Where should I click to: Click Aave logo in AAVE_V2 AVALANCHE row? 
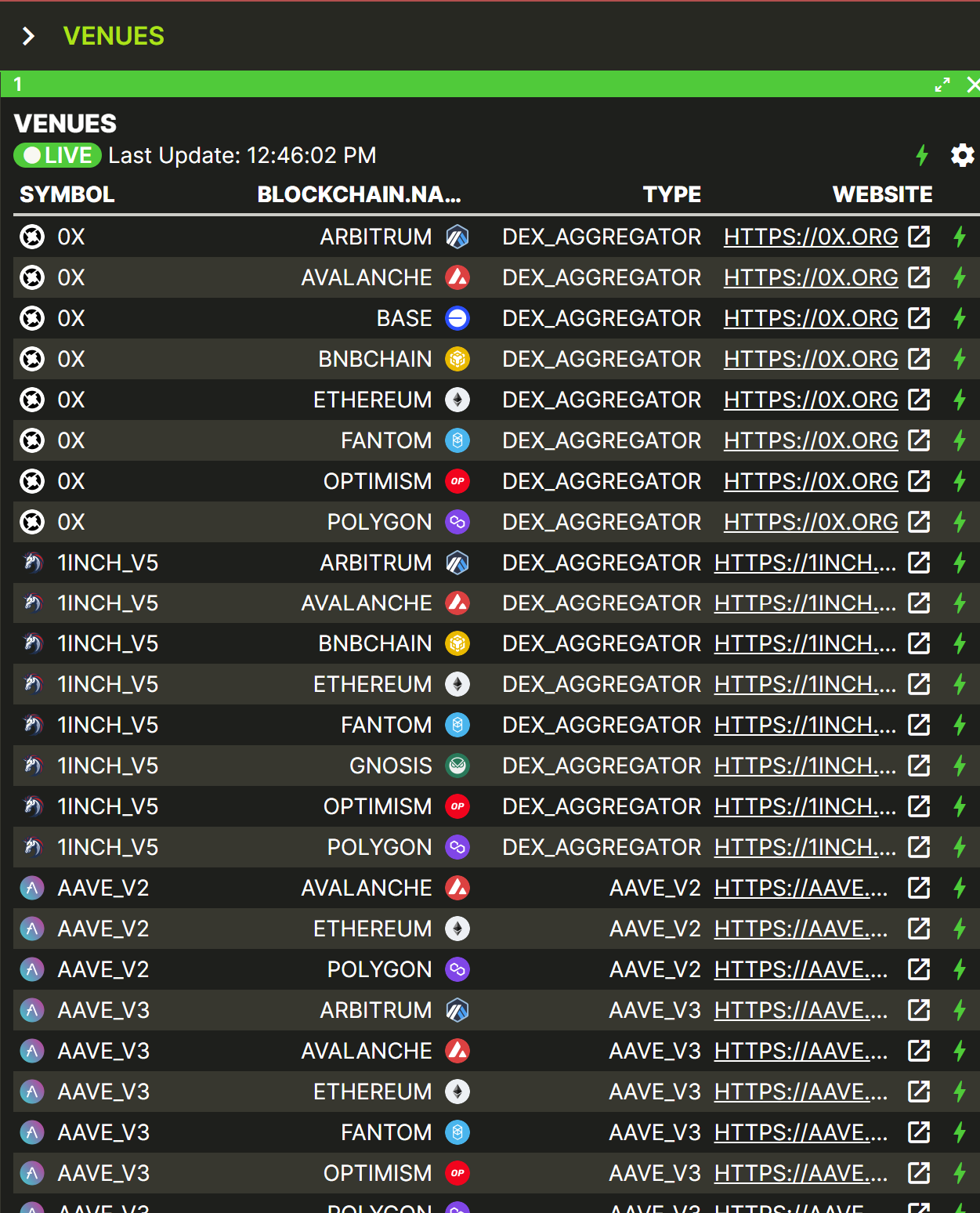(32, 888)
